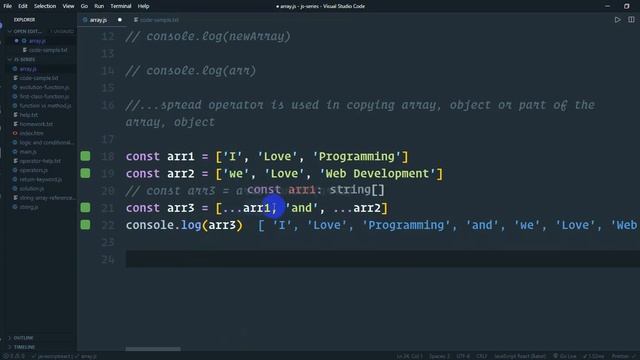Open the Help menu

[143, 6]
